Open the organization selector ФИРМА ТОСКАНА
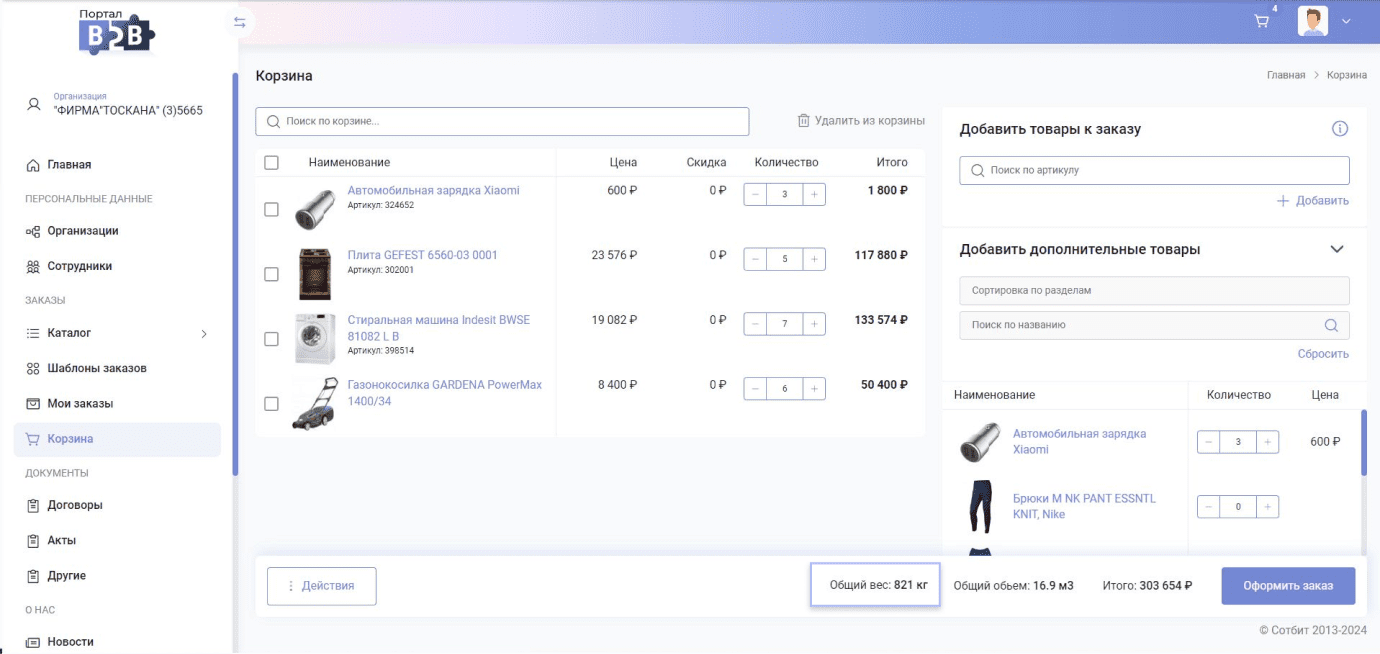The width and height of the screenshot is (1380, 654). coord(116,104)
